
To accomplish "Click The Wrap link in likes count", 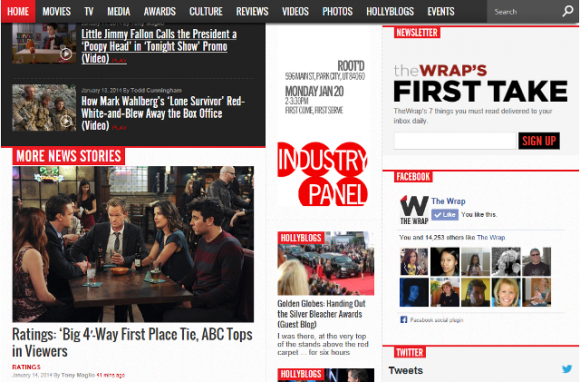I will pos(491,237).
